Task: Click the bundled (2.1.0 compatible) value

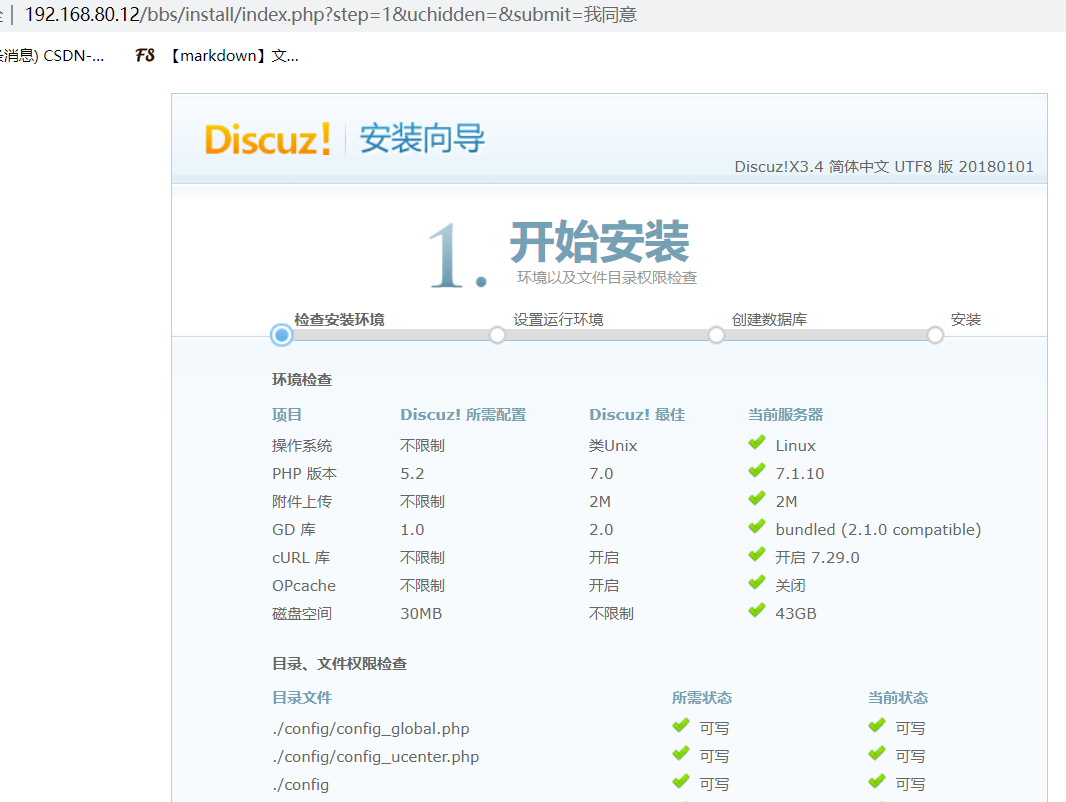Action: [878, 529]
